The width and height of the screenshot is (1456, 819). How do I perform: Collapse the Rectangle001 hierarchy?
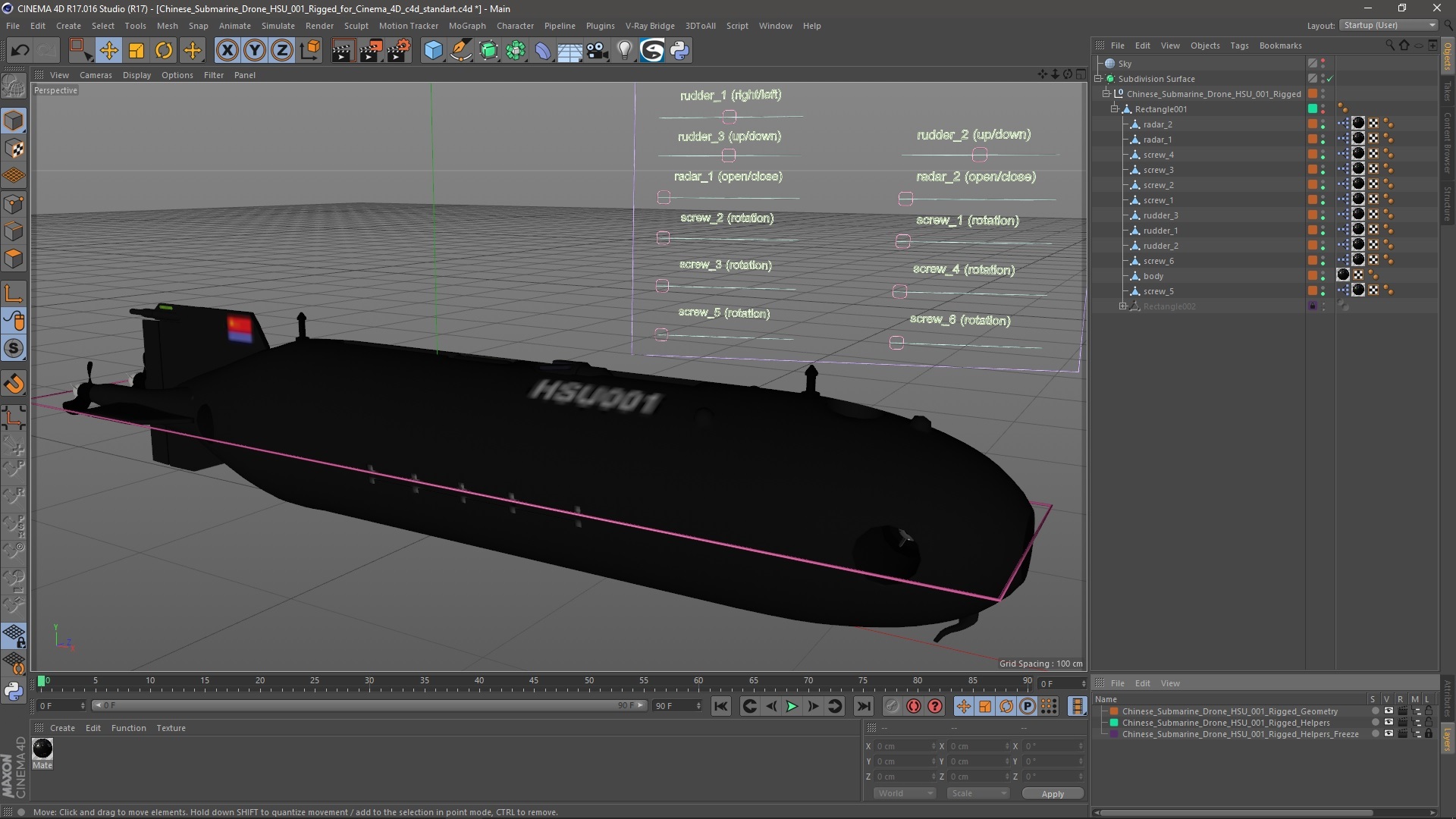point(1115,109)
